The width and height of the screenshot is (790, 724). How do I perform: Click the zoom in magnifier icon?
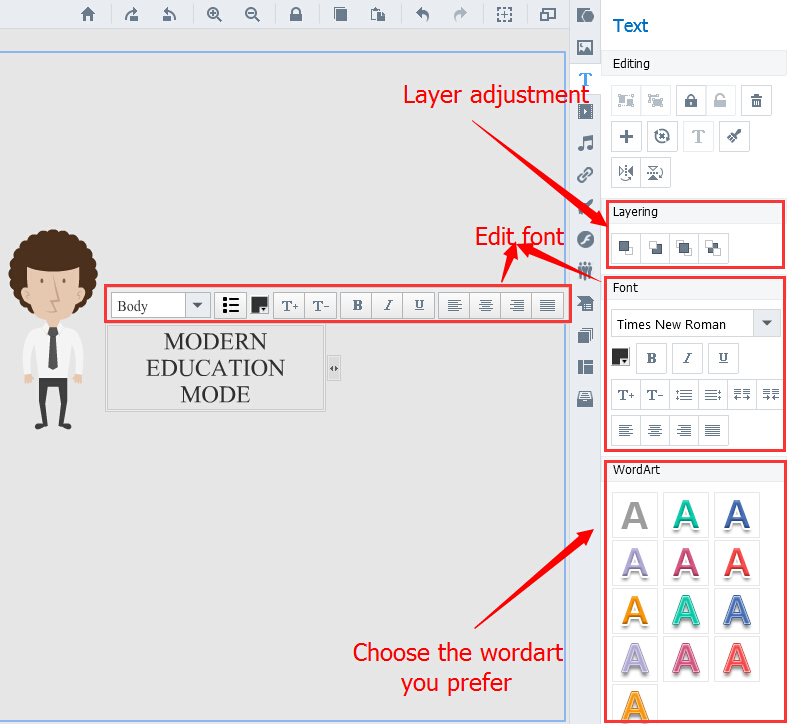click(214, 14)
